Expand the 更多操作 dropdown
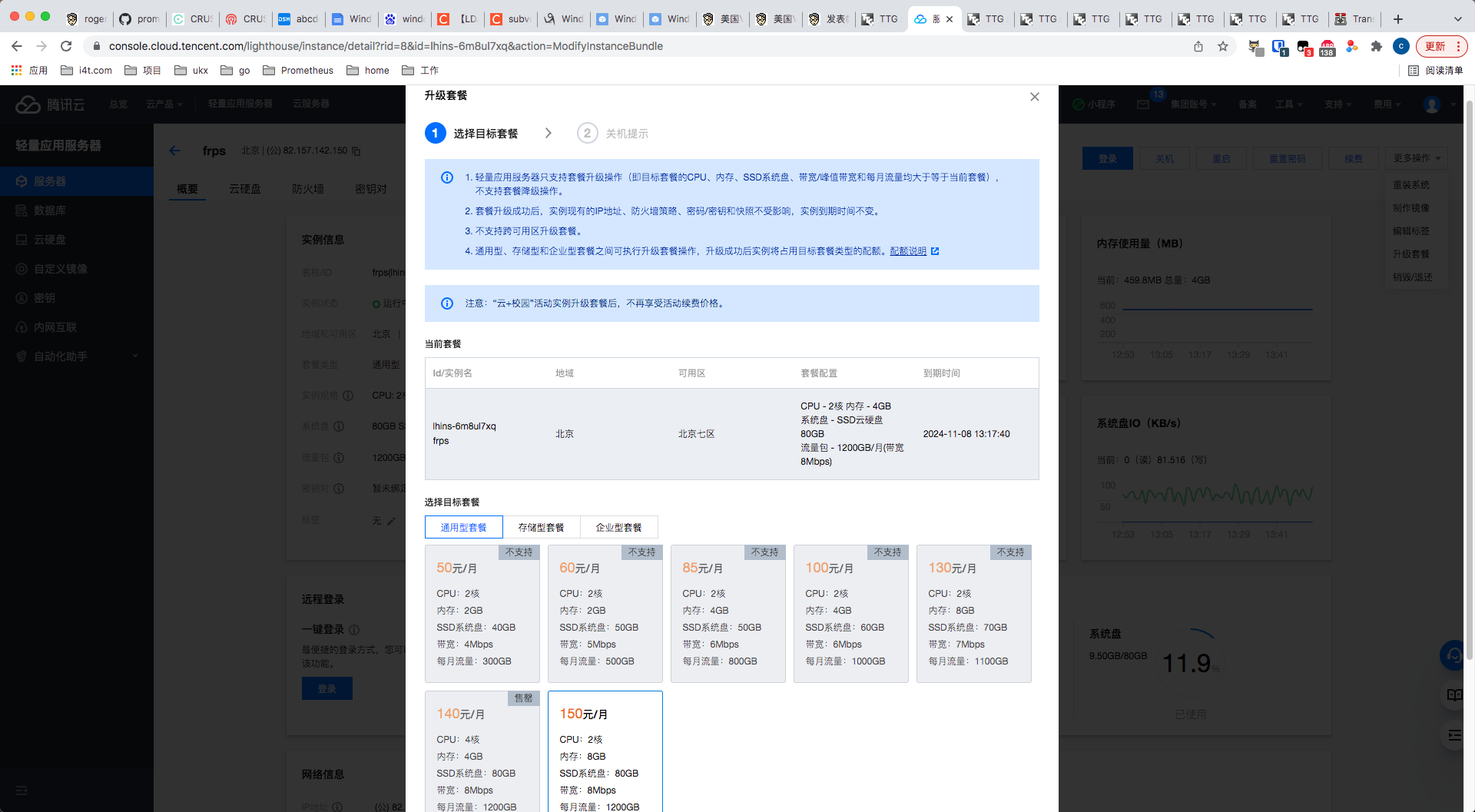Image resolution: width=1475 pixels, height=812 pixels. [x=1417, y=158]
